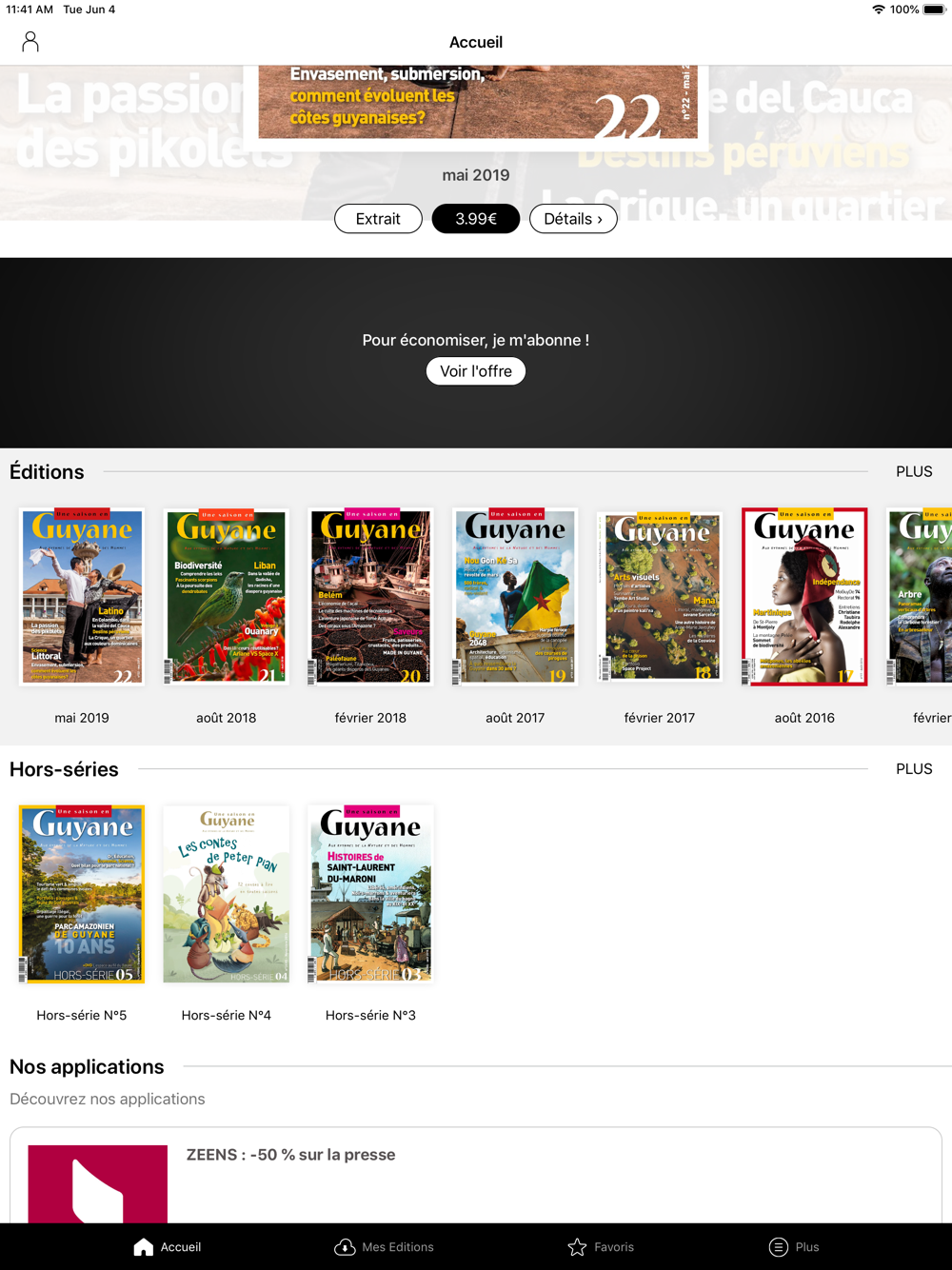Click the Voir l'offre subscription button
The image size is (952, 1270).
pos(476,371)
